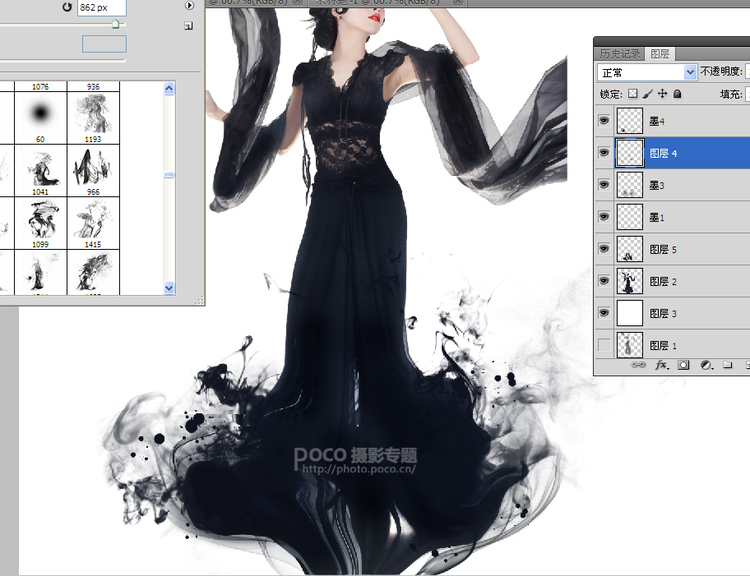This screenshot has height=576, width=750.
Task: Hide the 图层 2 layer with its eye
Action: click(604, 280)
